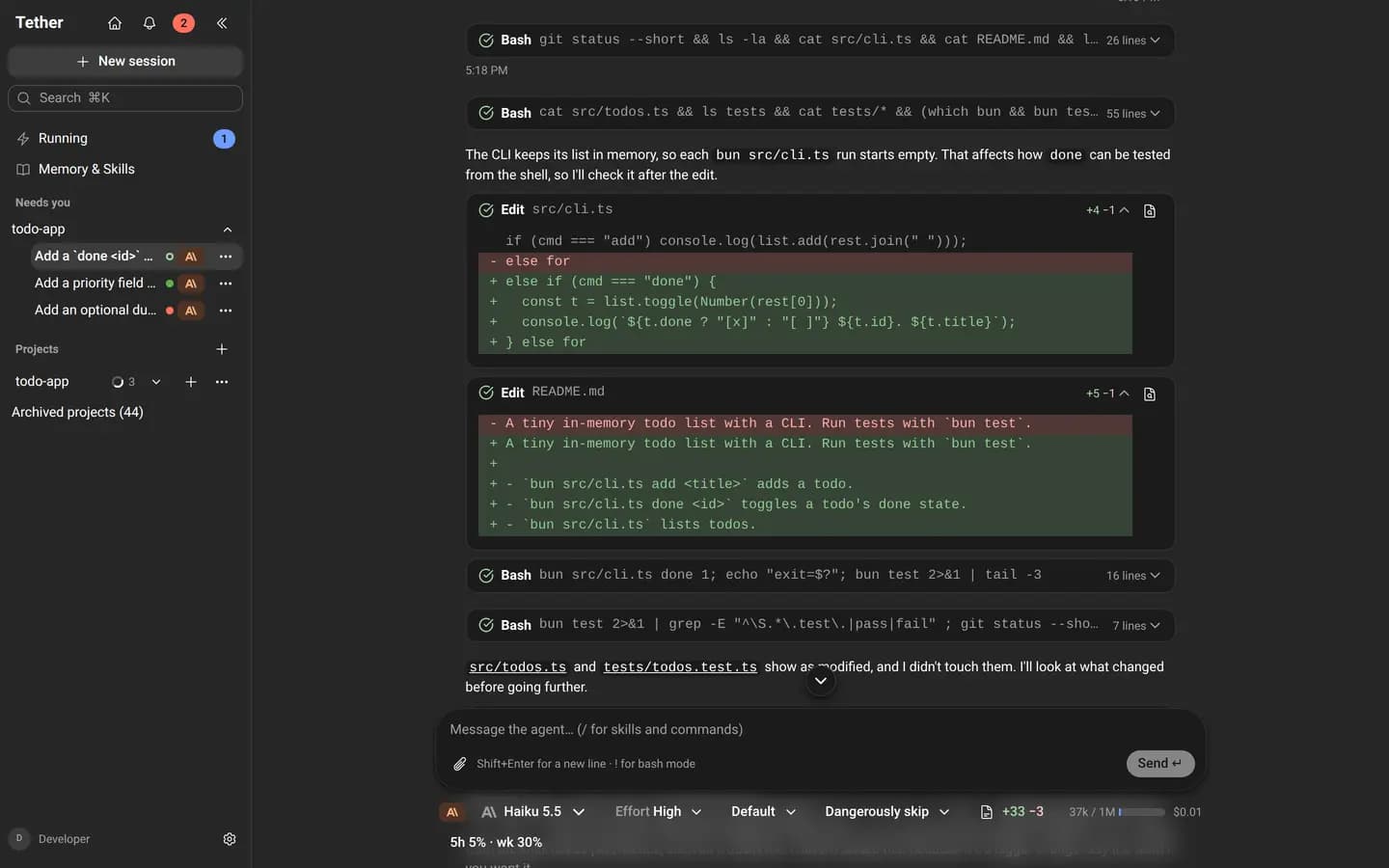Jump to bottom with down-arrow button
Screen dimensions: 1389x868
(821, 681)
